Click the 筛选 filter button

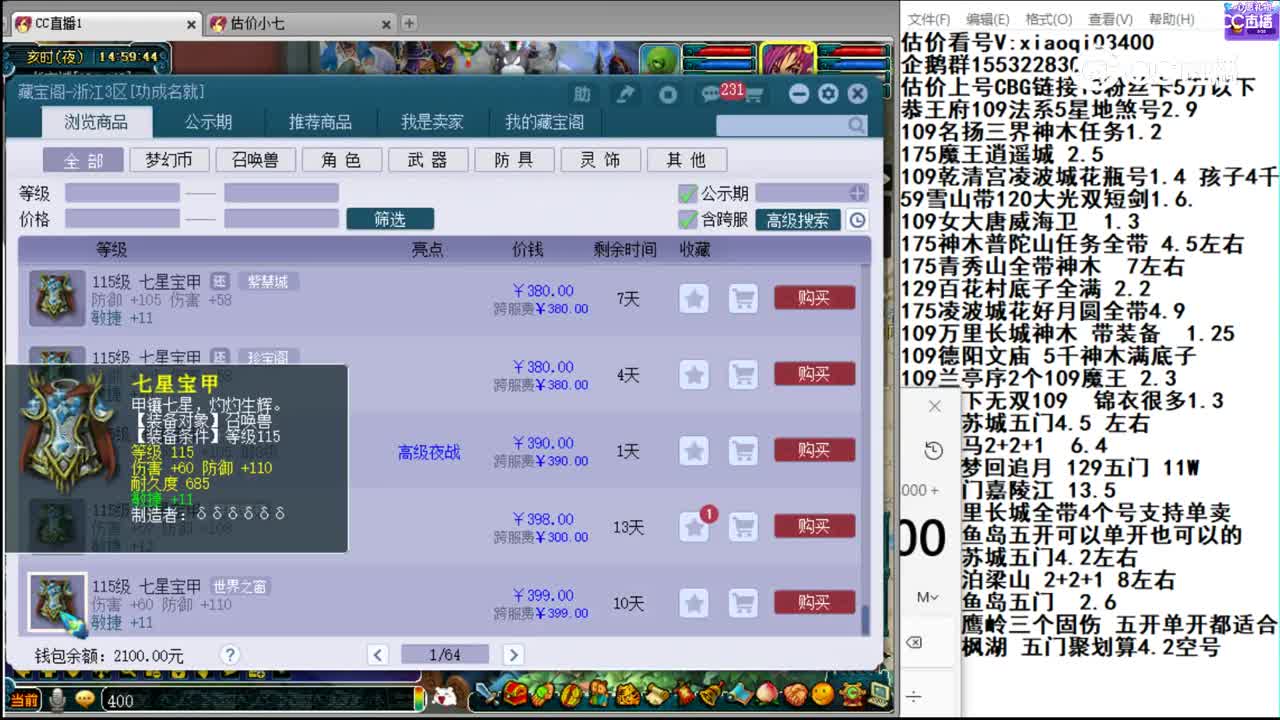[390, 219]
